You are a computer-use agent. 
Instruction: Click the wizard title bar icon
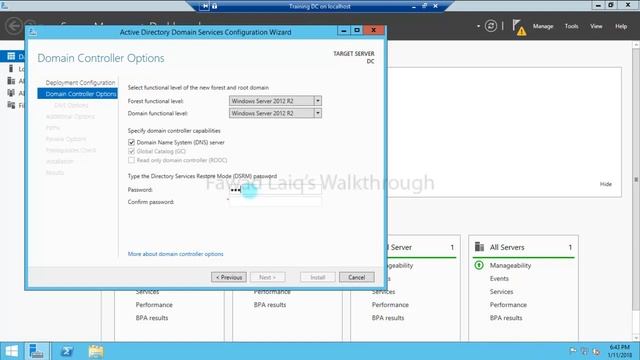(33, 32)
